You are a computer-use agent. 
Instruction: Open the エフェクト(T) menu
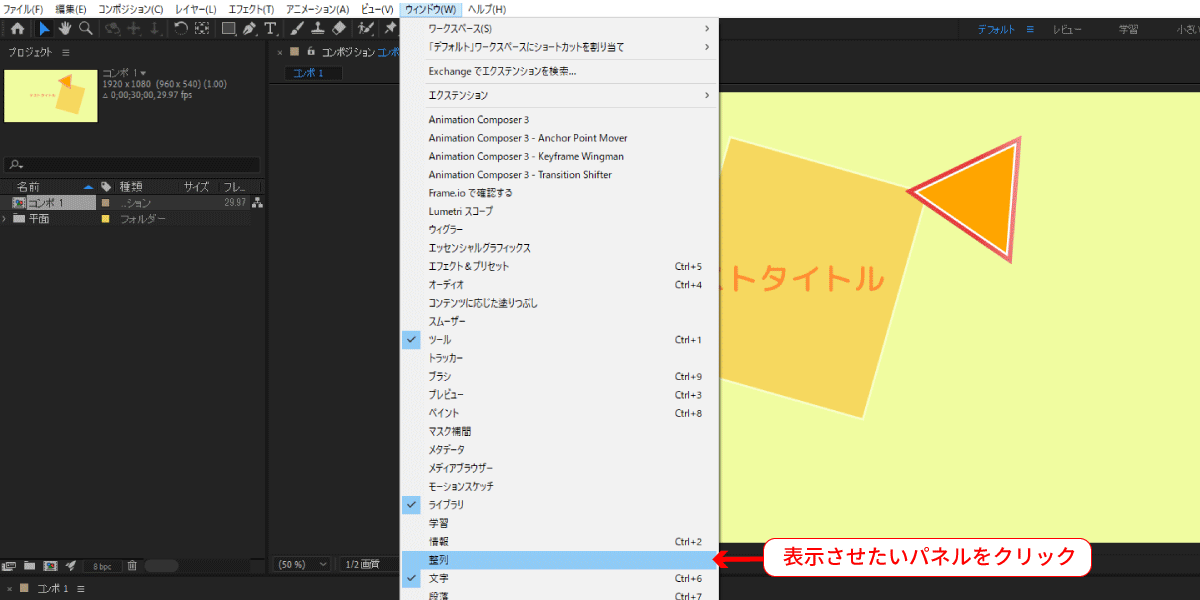[x=251, y=9]
